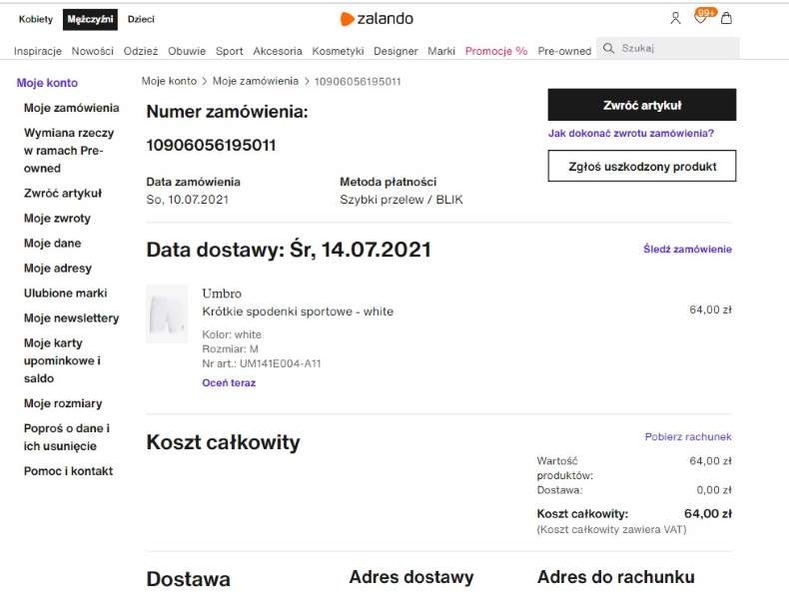Click the Śledź zamówienie link
The height and width of the screenshot is (600, 789).
coord(687,249)
